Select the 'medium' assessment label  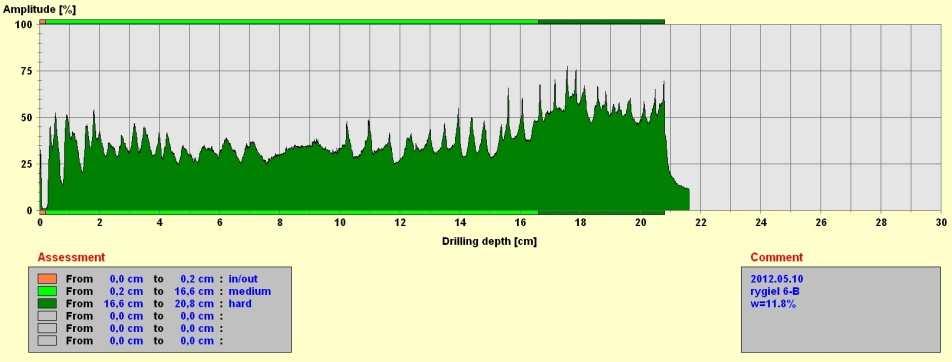point(250,291)
